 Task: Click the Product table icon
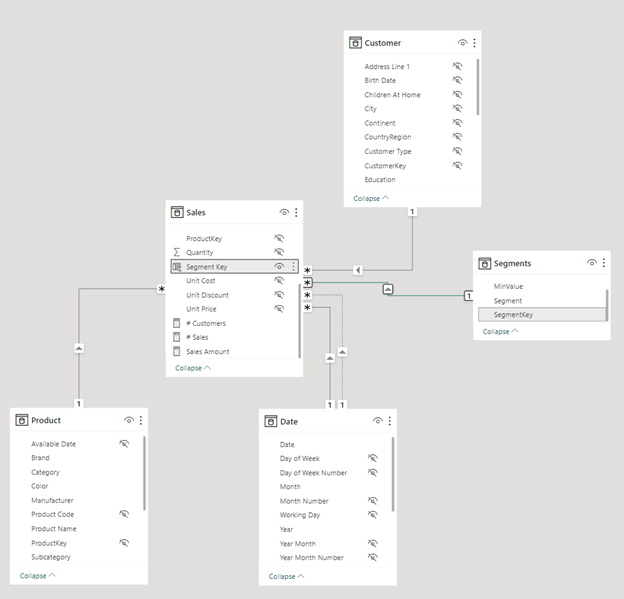point(21,420)
